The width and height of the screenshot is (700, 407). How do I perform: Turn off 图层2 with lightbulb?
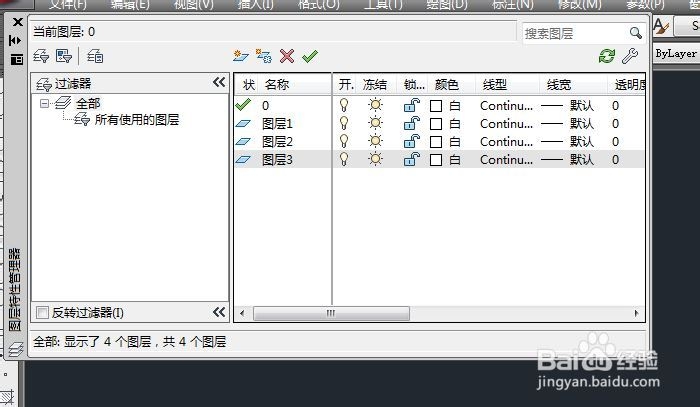pos(344,141)
